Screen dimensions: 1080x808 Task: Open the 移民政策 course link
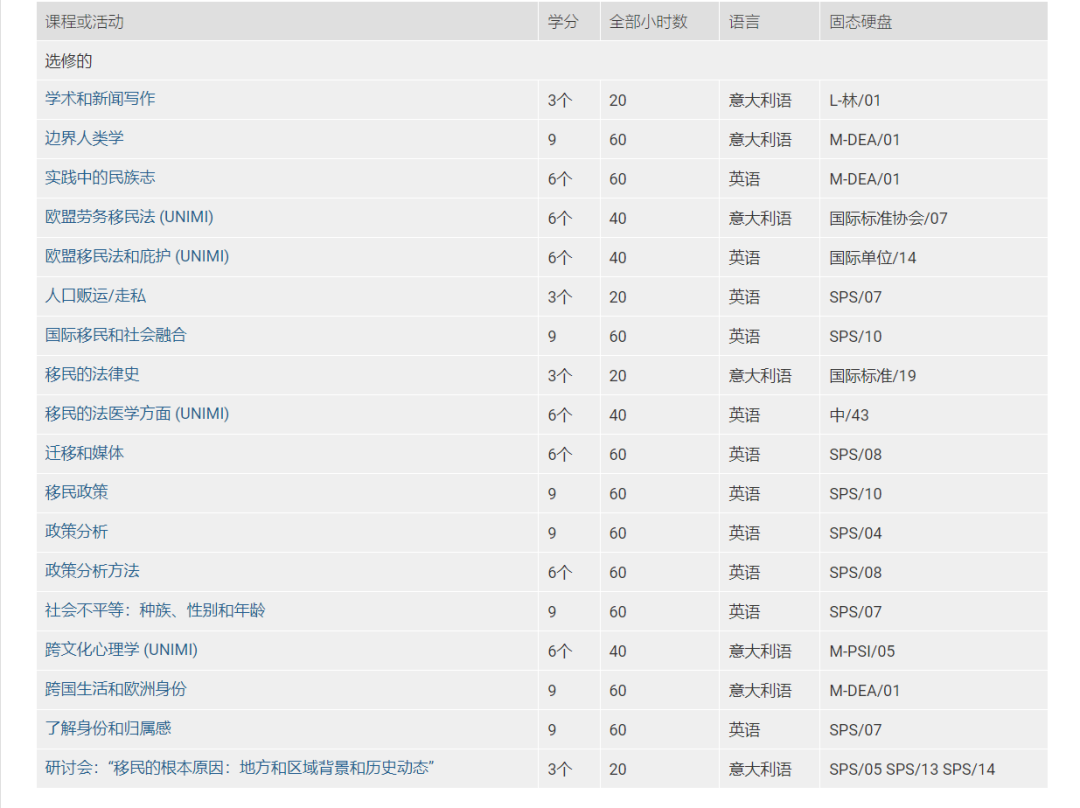coord(76,493)
